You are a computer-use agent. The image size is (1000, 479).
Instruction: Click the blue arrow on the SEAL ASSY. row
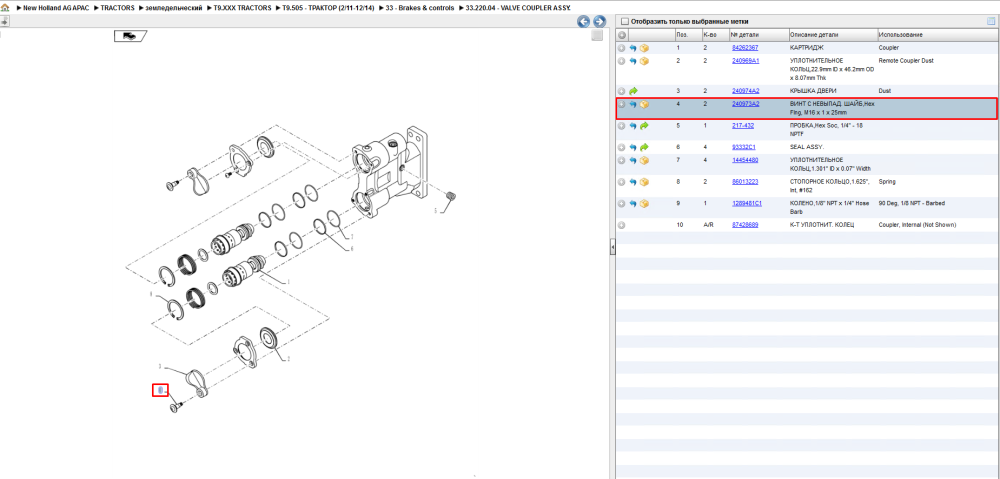633,147
